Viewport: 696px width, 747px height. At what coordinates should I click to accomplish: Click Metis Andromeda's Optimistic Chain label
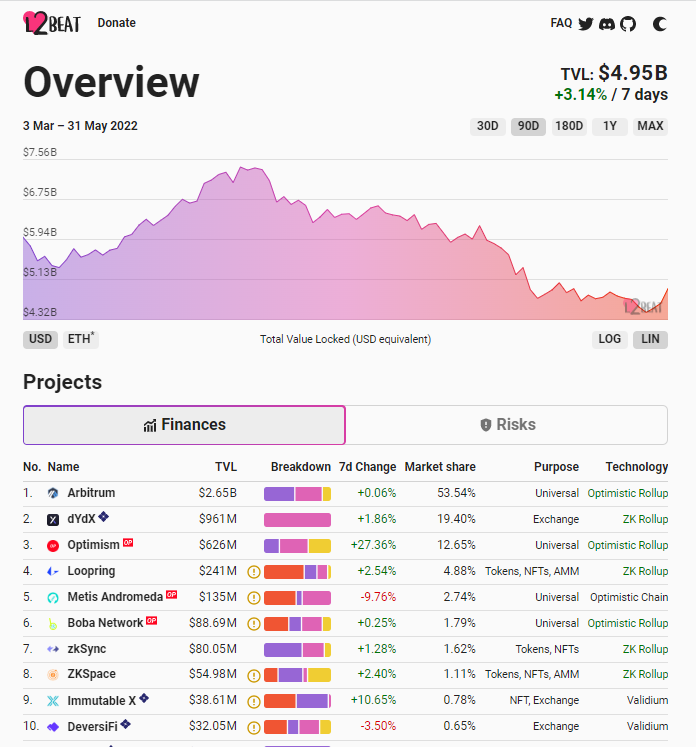[x=629, y=598]
